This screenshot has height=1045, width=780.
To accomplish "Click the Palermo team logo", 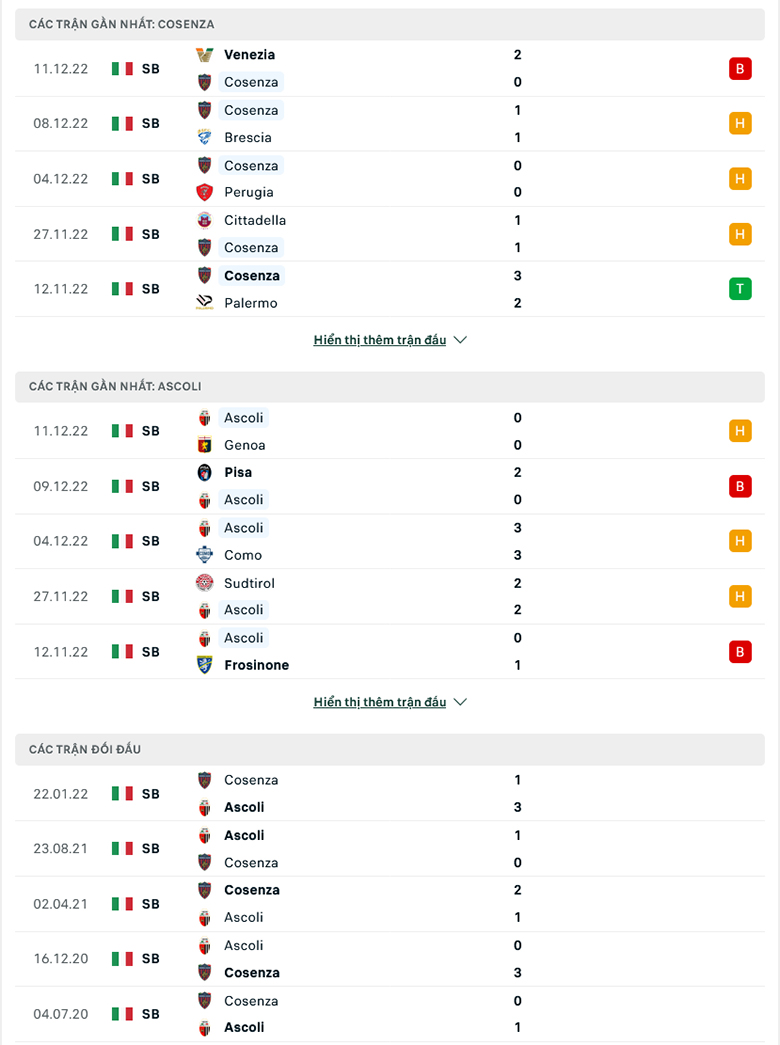I will (x=205, y=303).
